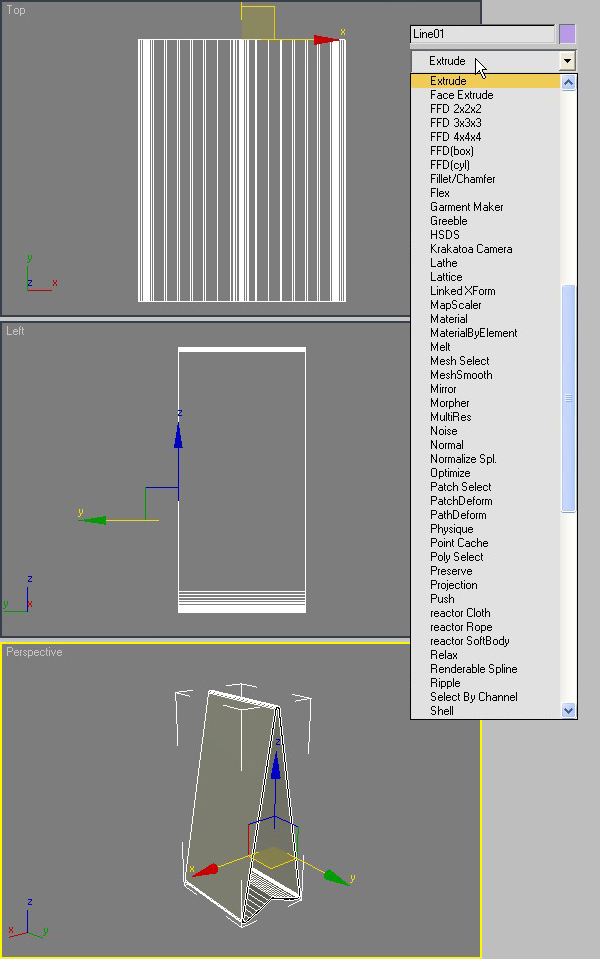Click the modifier list scrollbar thumb
This screenshot has height=959, width=600.
(x=569, y=398)
